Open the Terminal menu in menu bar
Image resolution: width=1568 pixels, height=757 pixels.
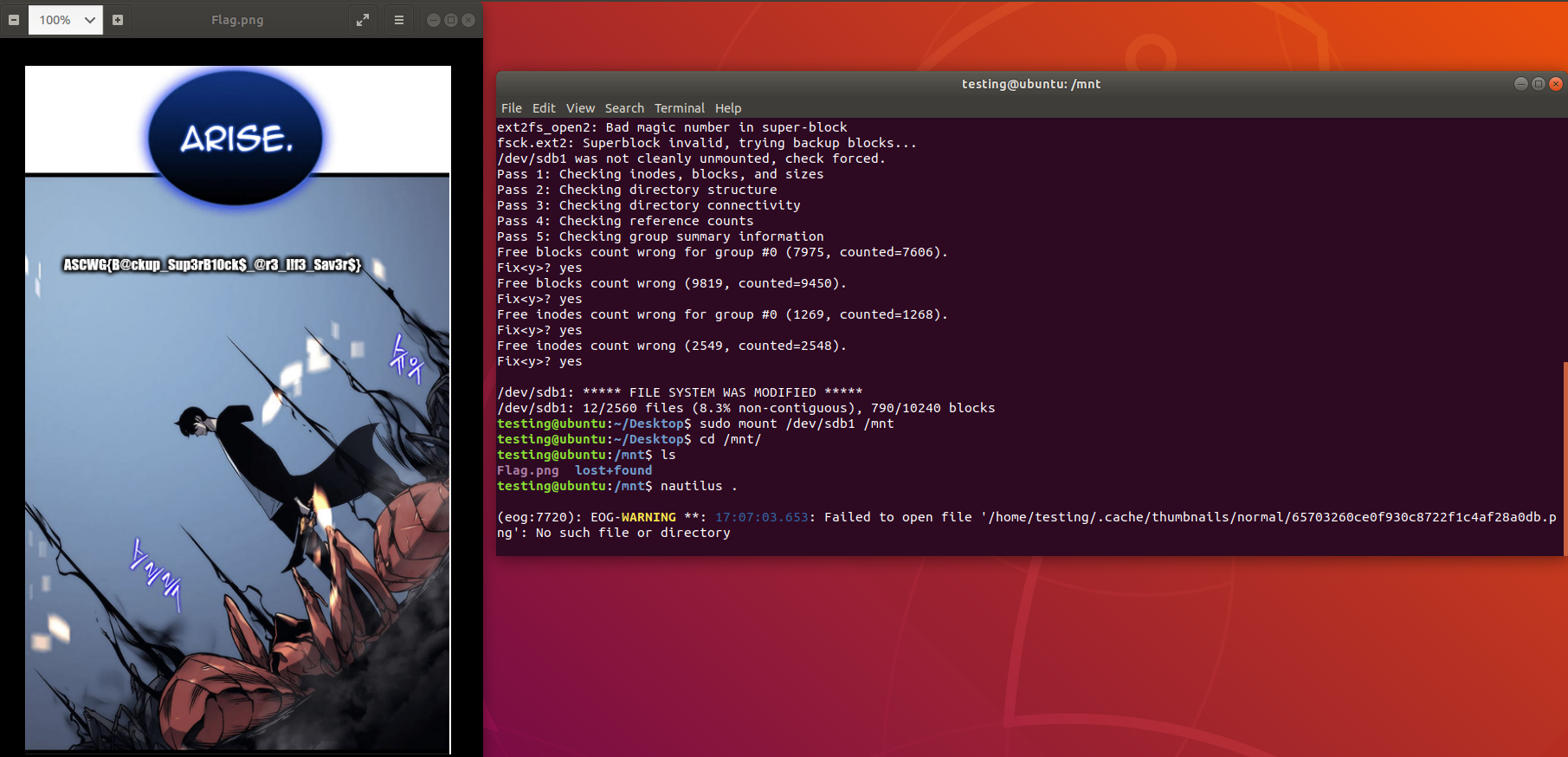(x=680, y=108)
